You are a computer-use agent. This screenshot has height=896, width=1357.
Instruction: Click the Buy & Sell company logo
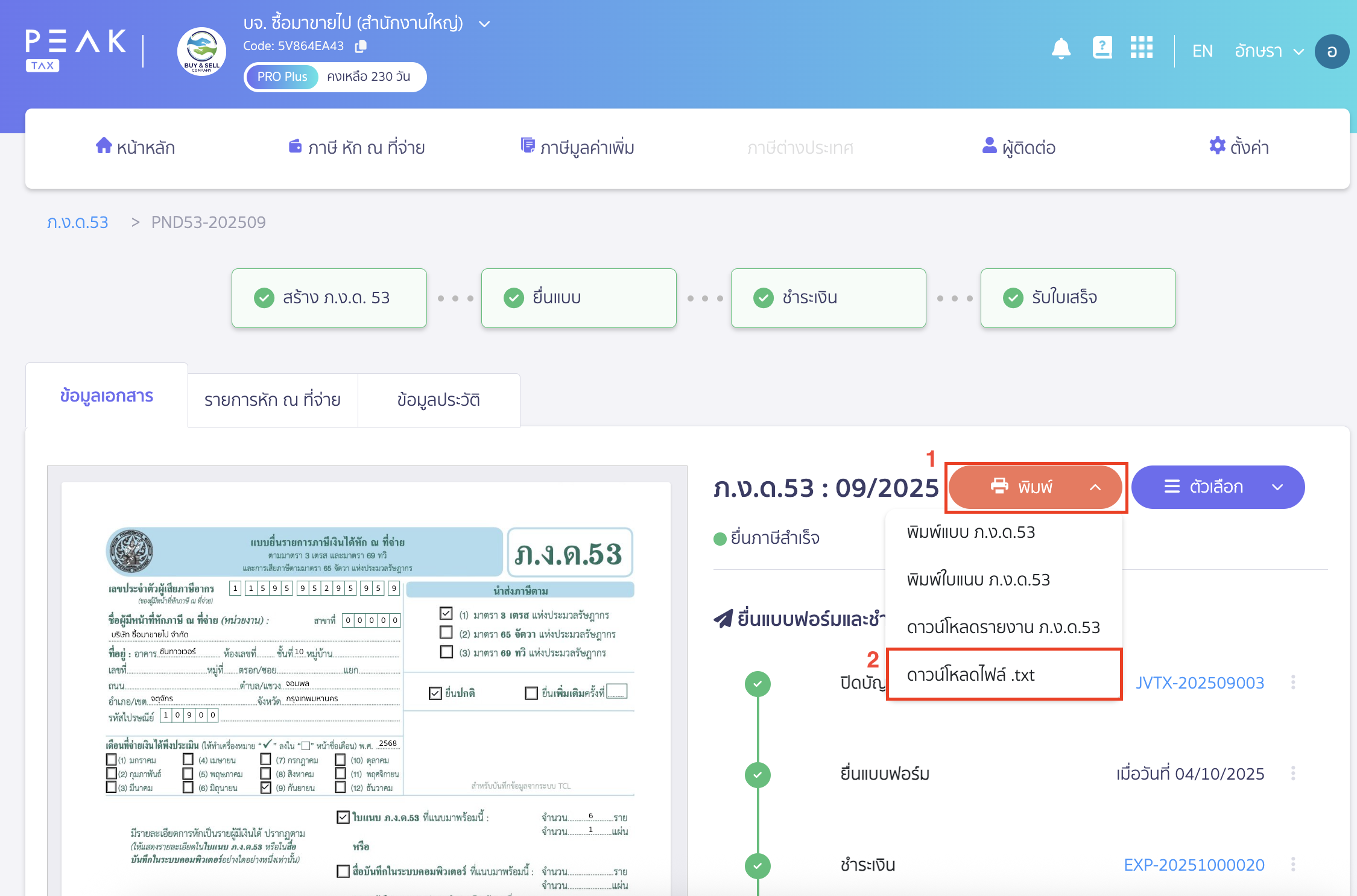pos(201,51)
